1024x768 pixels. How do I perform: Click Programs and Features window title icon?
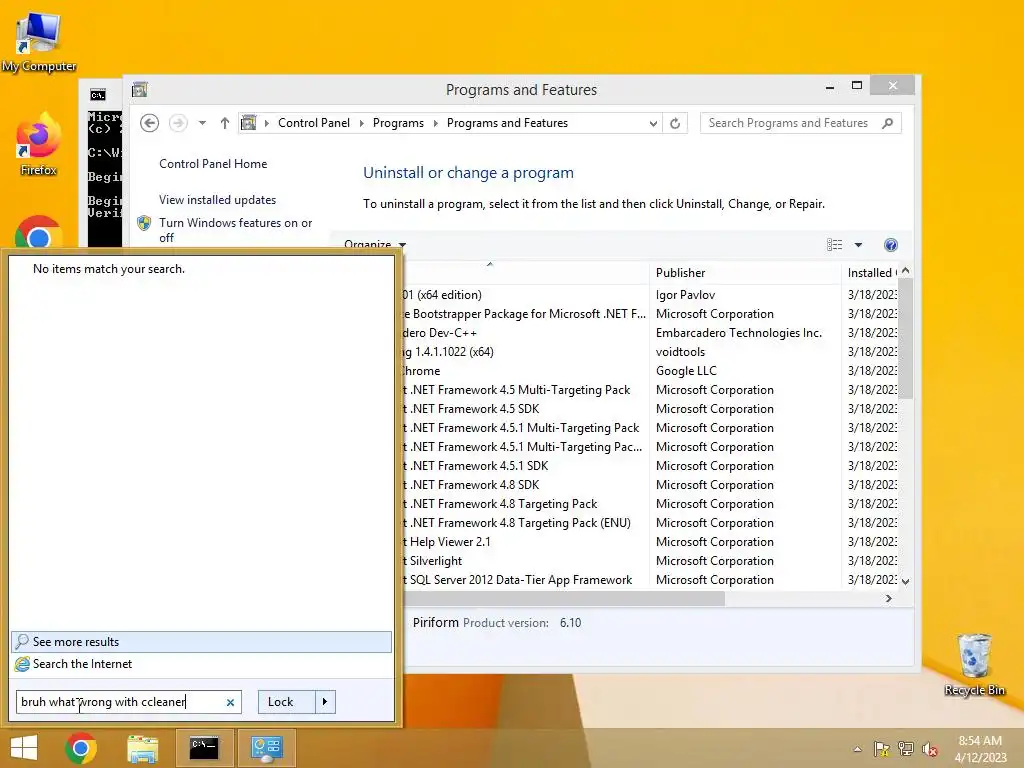(x=140, y=89)
